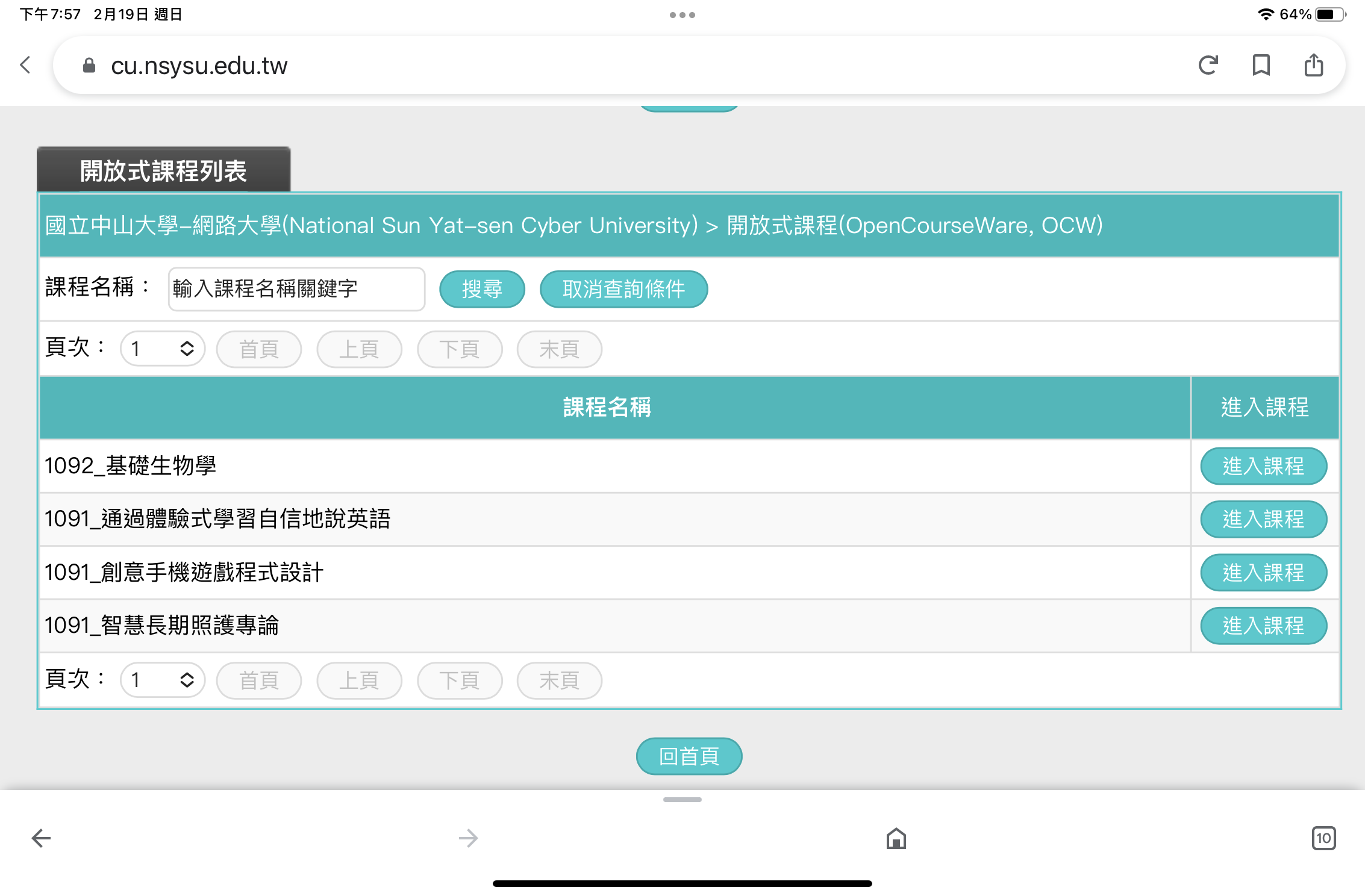The width and height of the screenshot is (1365, 896).
Task: Tap the bookmark icon in address bar
Action: [x=1261, y=65]
